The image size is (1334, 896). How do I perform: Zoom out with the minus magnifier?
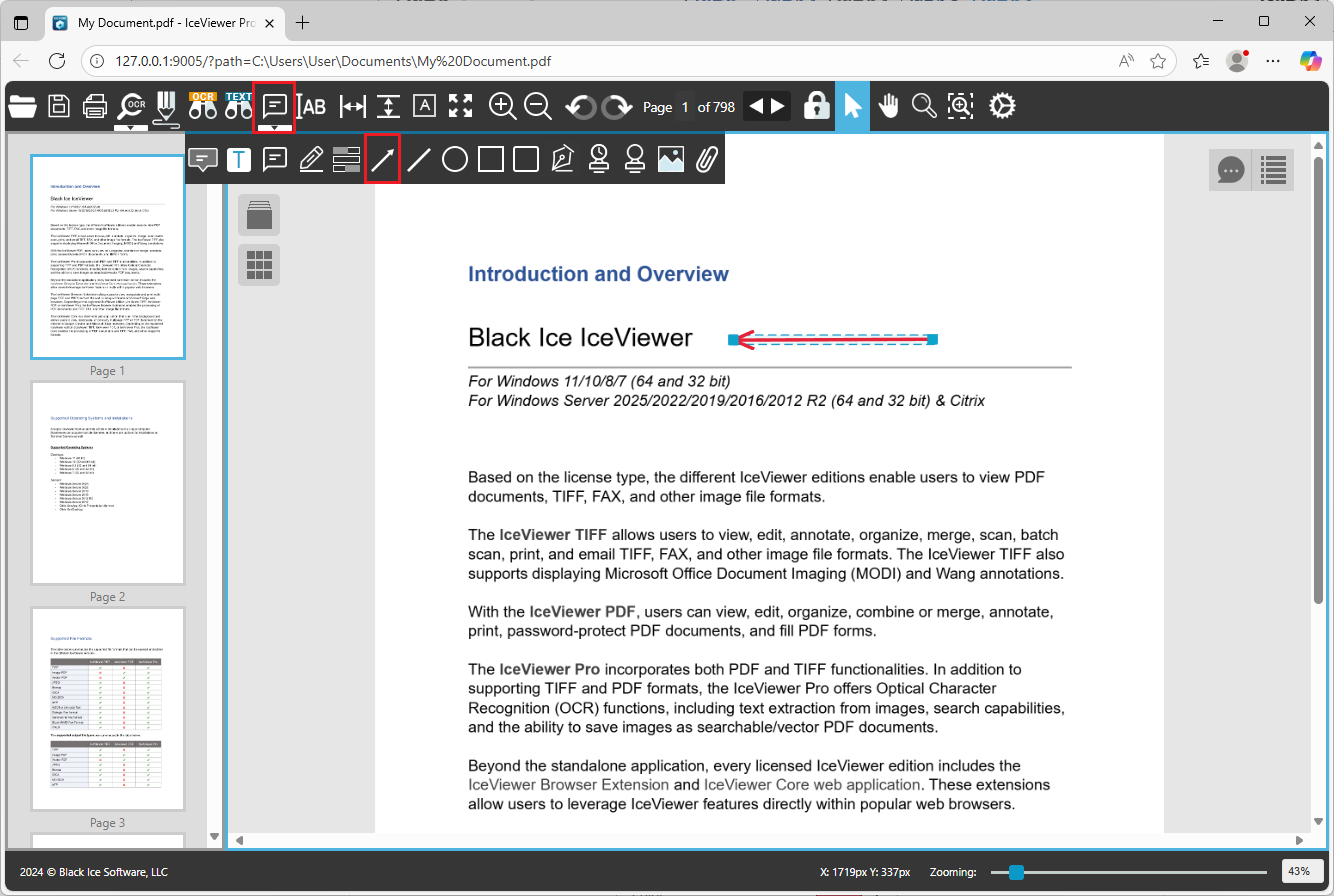pos(538,106)
